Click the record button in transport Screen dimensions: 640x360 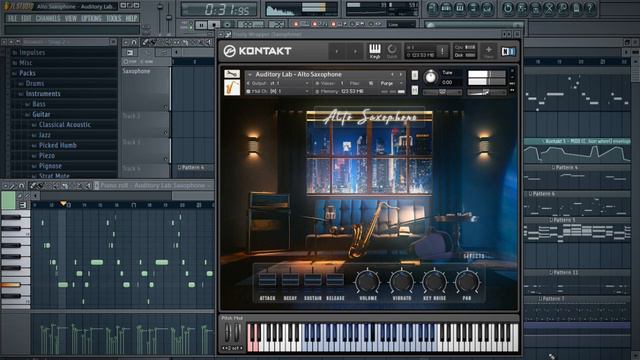tap(227, 25)
